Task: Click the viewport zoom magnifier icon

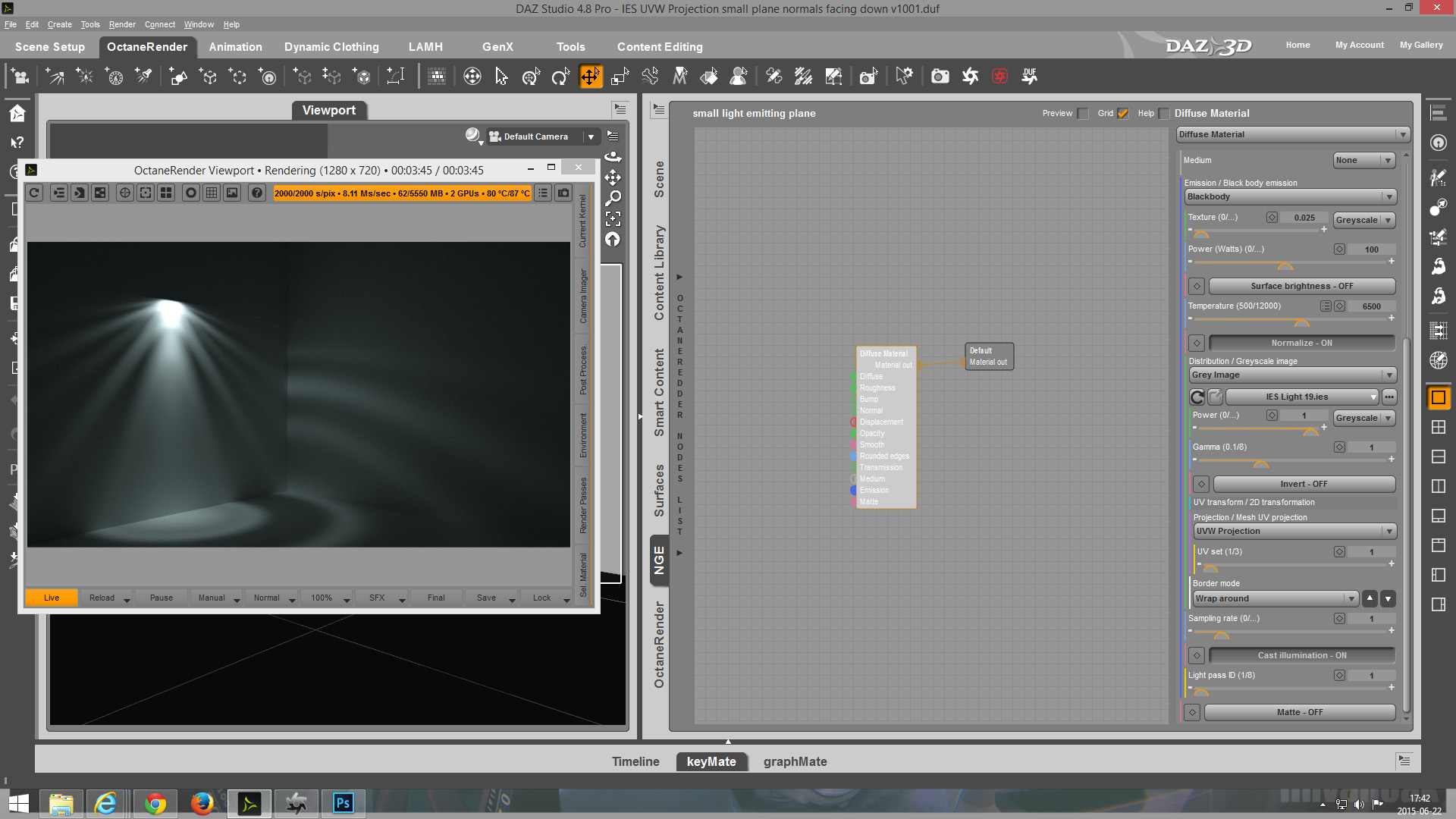Action: [613, 198]
